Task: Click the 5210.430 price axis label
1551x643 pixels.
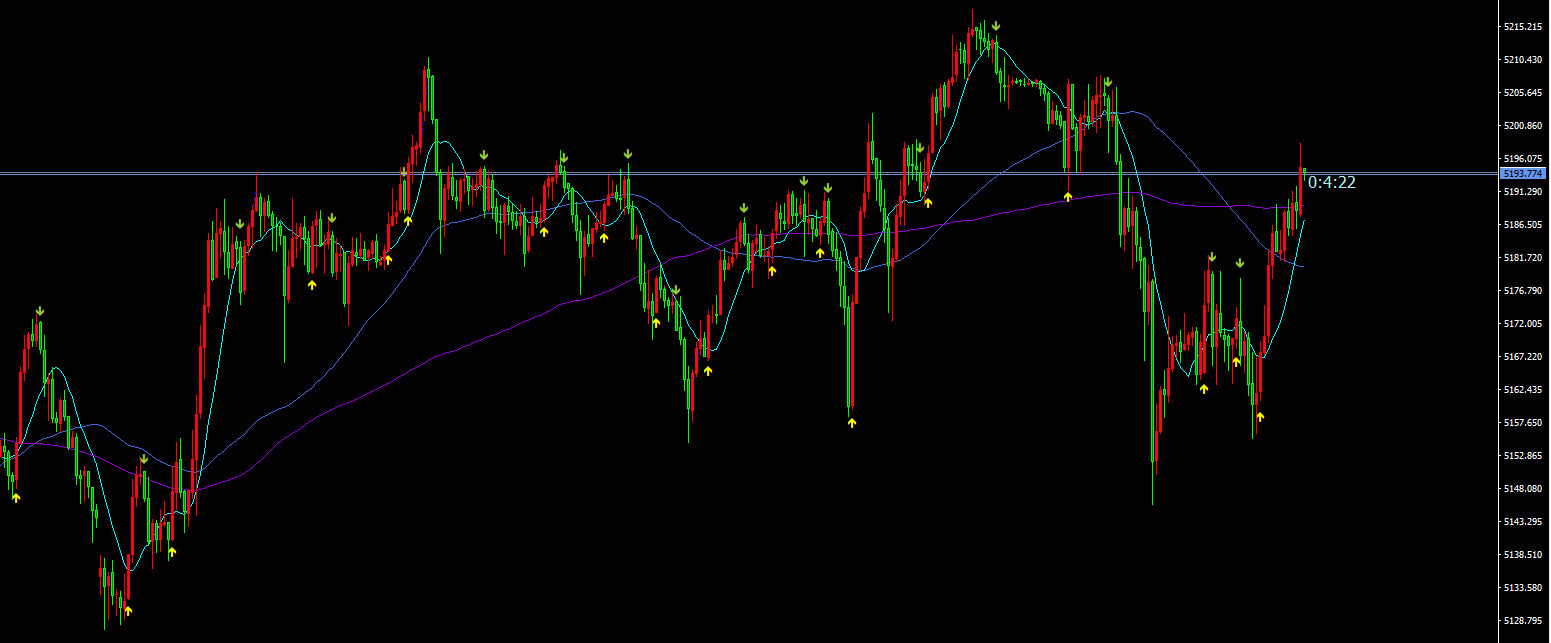Action: click(1522, 60)
